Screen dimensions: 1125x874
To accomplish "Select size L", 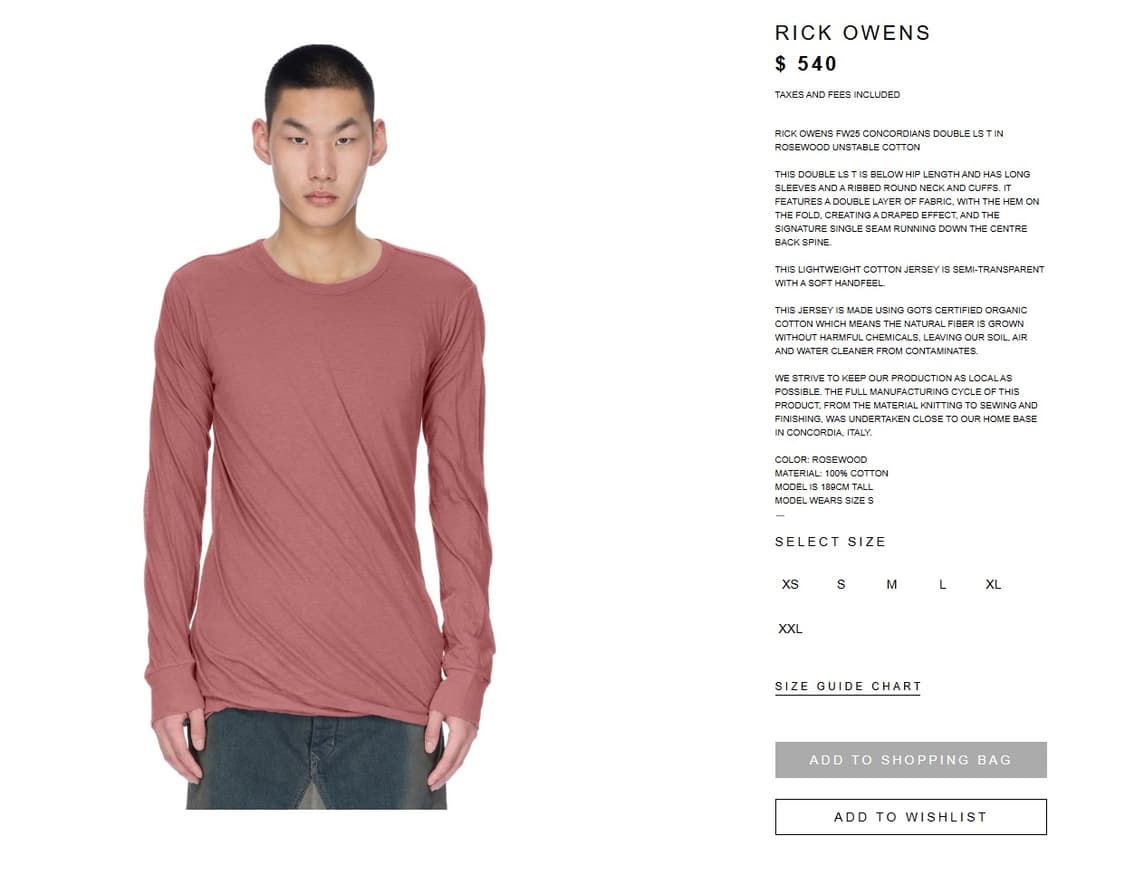I will point(943,584).
